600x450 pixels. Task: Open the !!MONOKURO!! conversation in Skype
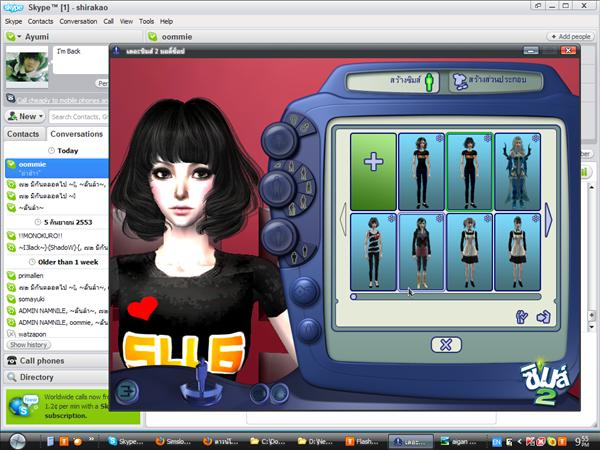pyautogui.click(x=57, y=236)
